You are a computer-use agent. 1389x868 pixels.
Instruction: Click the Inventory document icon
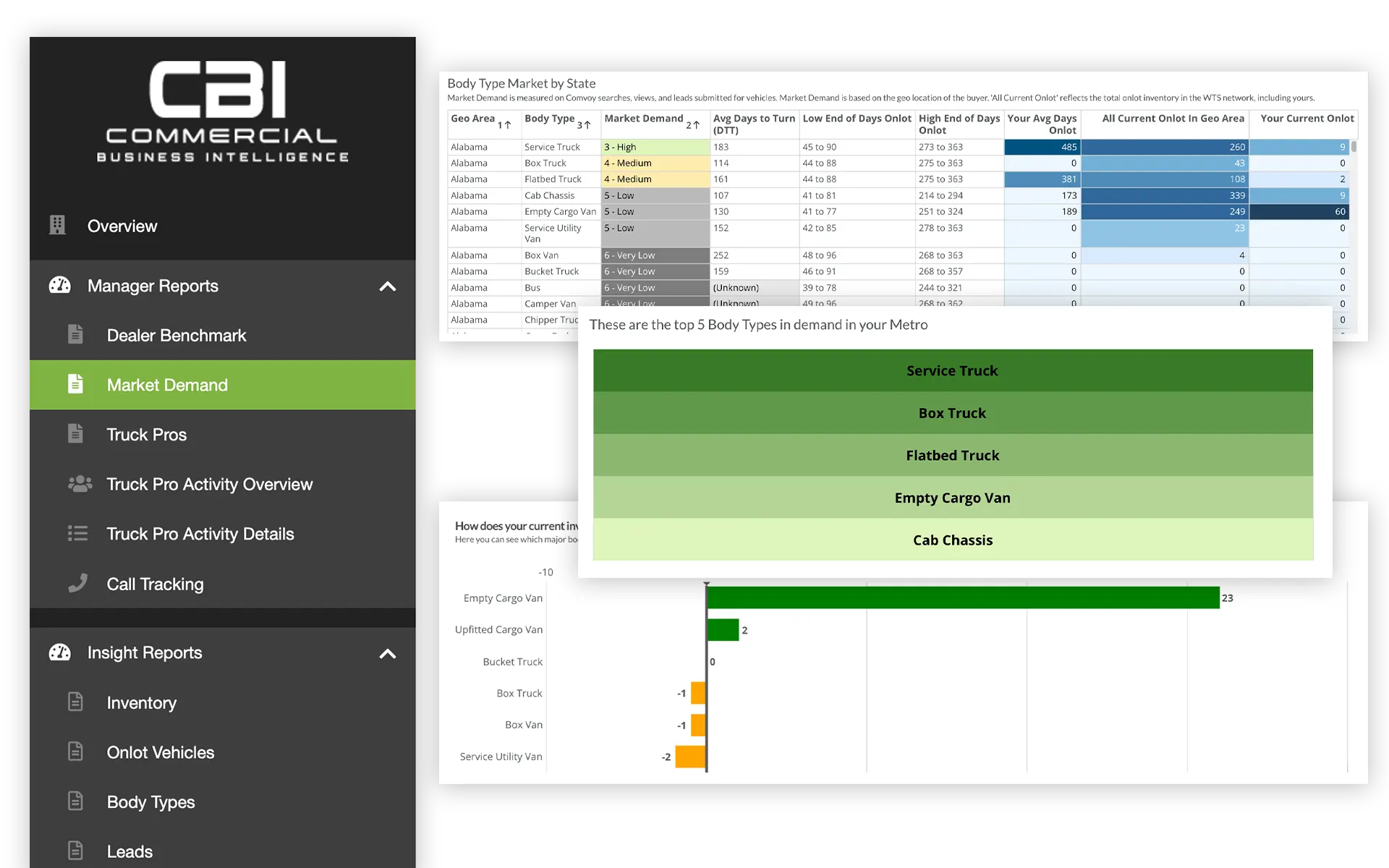[75, 702]
